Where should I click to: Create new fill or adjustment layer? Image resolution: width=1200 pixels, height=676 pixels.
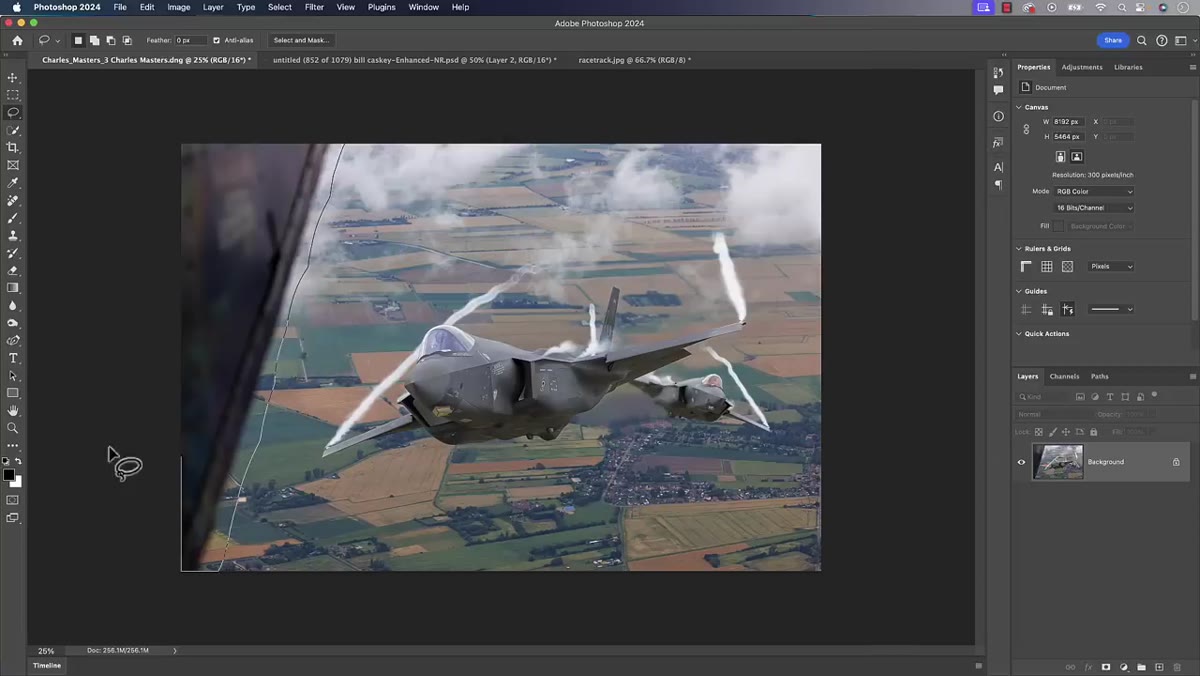point(1124,667)
